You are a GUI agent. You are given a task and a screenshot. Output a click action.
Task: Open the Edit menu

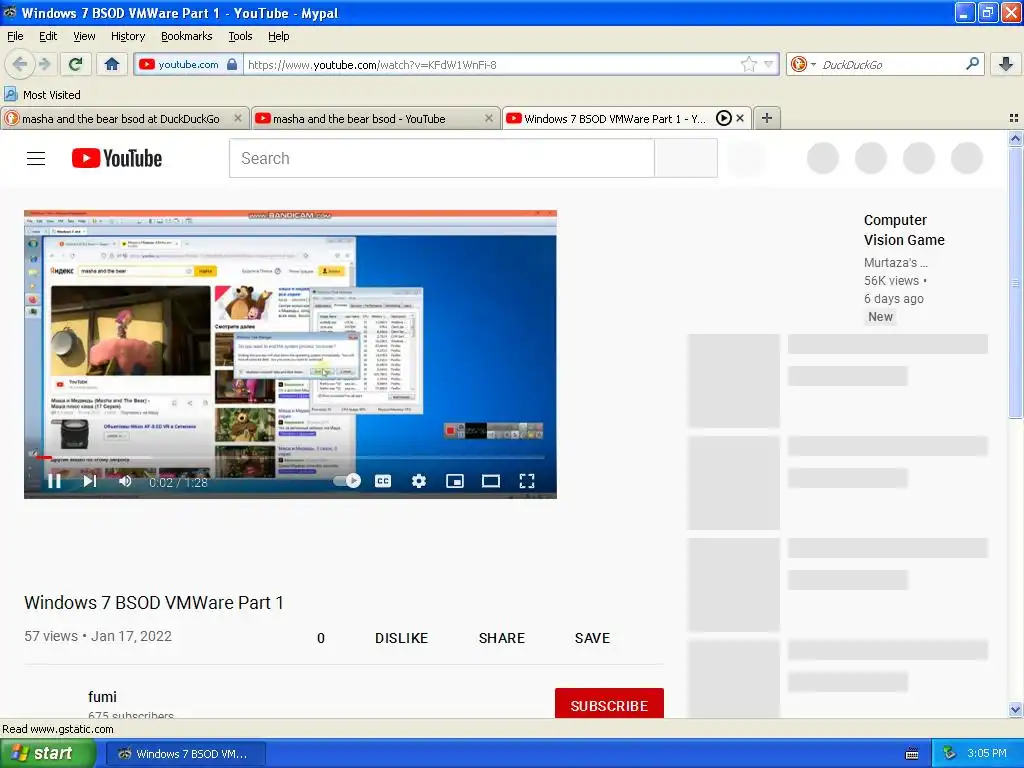(x=48, y=36)
